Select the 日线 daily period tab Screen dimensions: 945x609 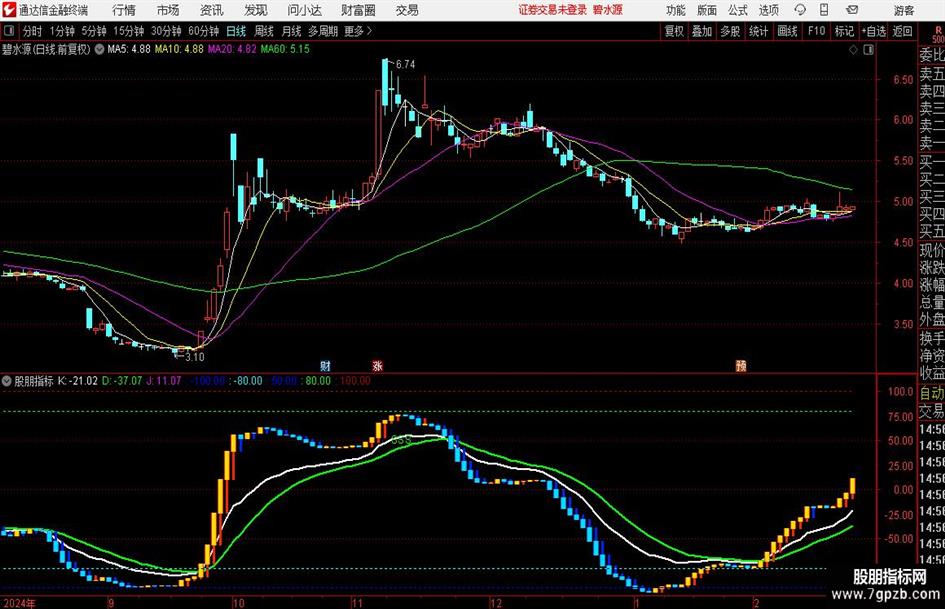click(236, 31)
